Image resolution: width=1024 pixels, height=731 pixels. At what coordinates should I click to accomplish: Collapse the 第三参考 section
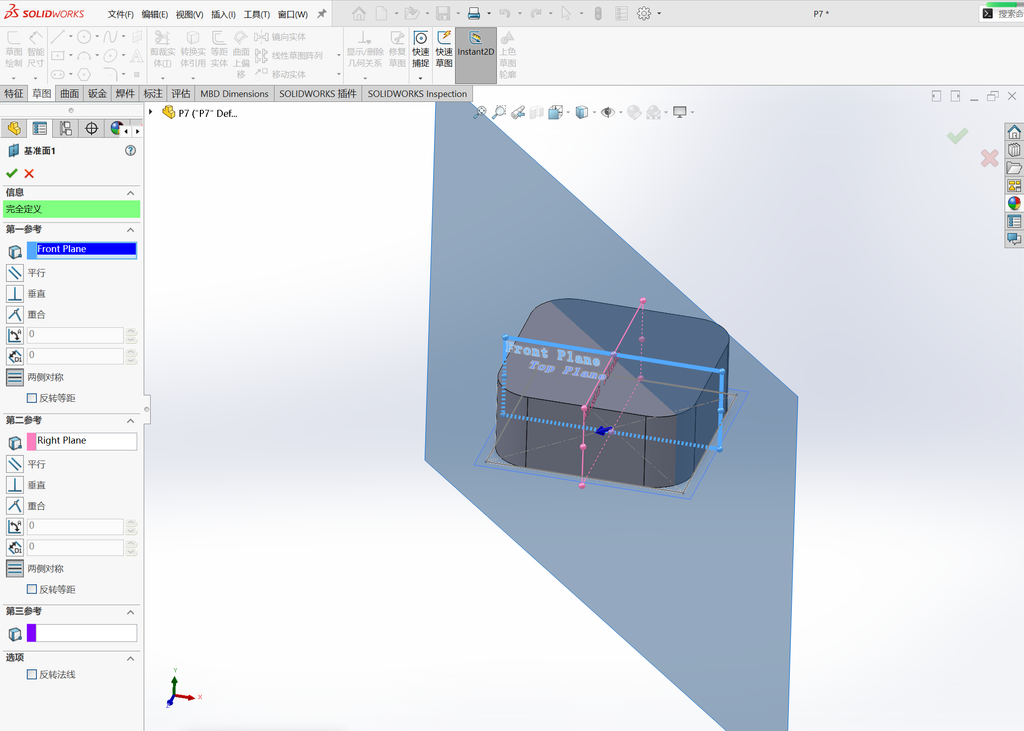[x=131, y=612]
